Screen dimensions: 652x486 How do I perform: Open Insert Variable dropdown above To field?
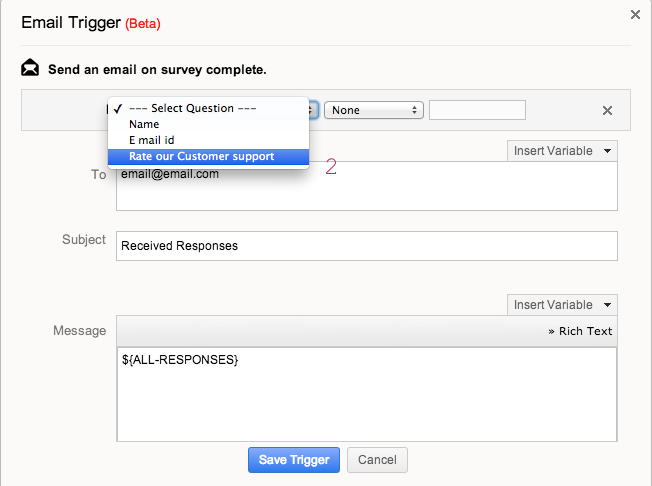click(562, 151)
